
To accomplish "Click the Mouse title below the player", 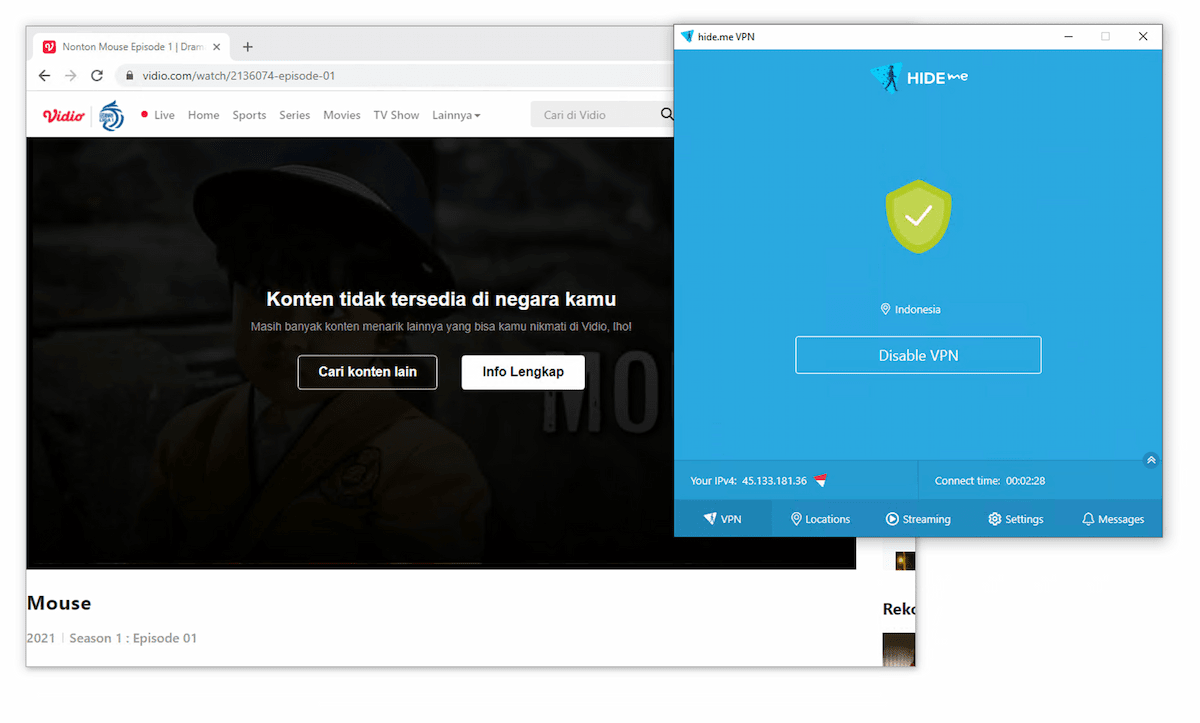I will click(59, 603).
